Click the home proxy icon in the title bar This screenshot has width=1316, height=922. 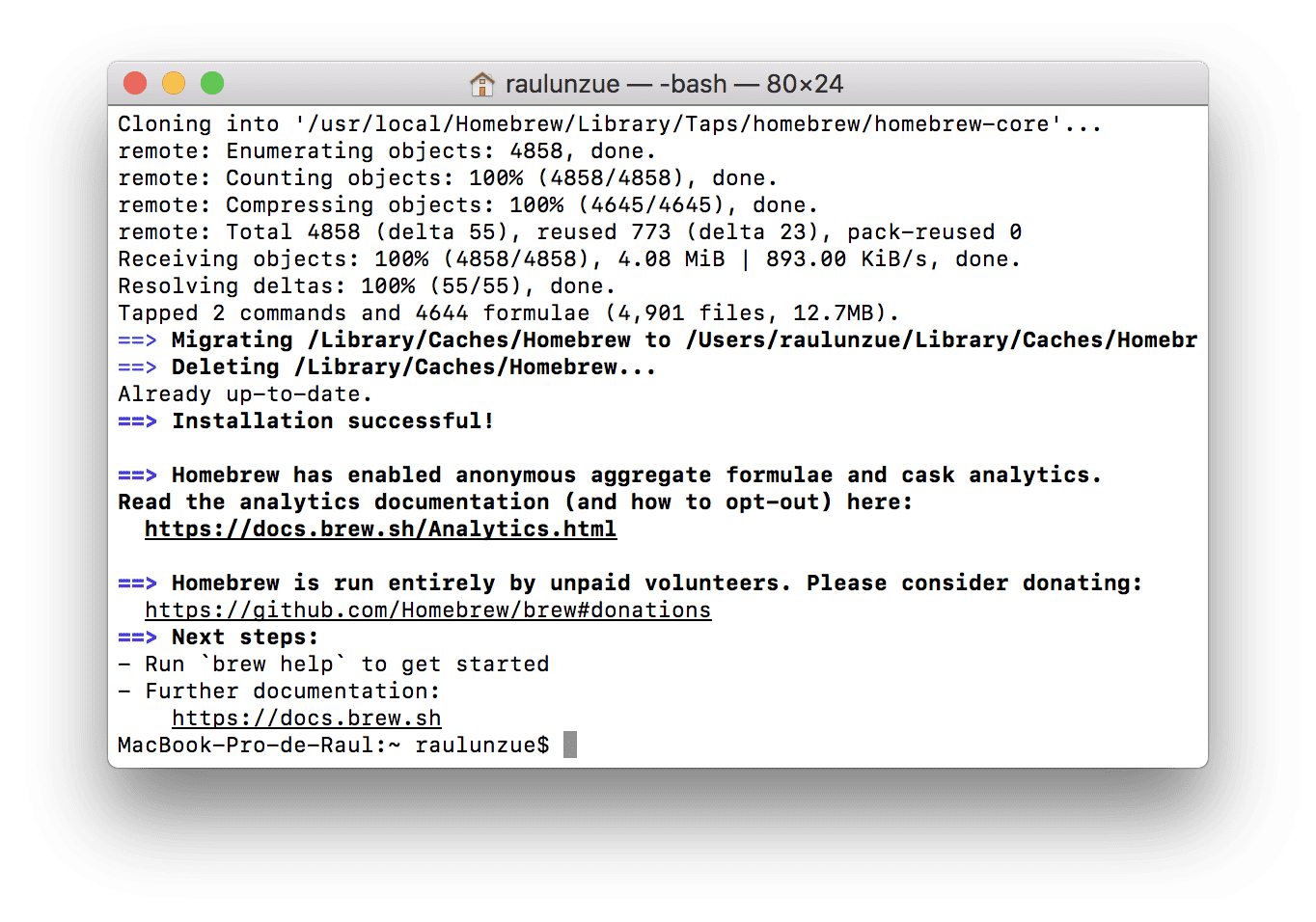[x=480, y=83]
